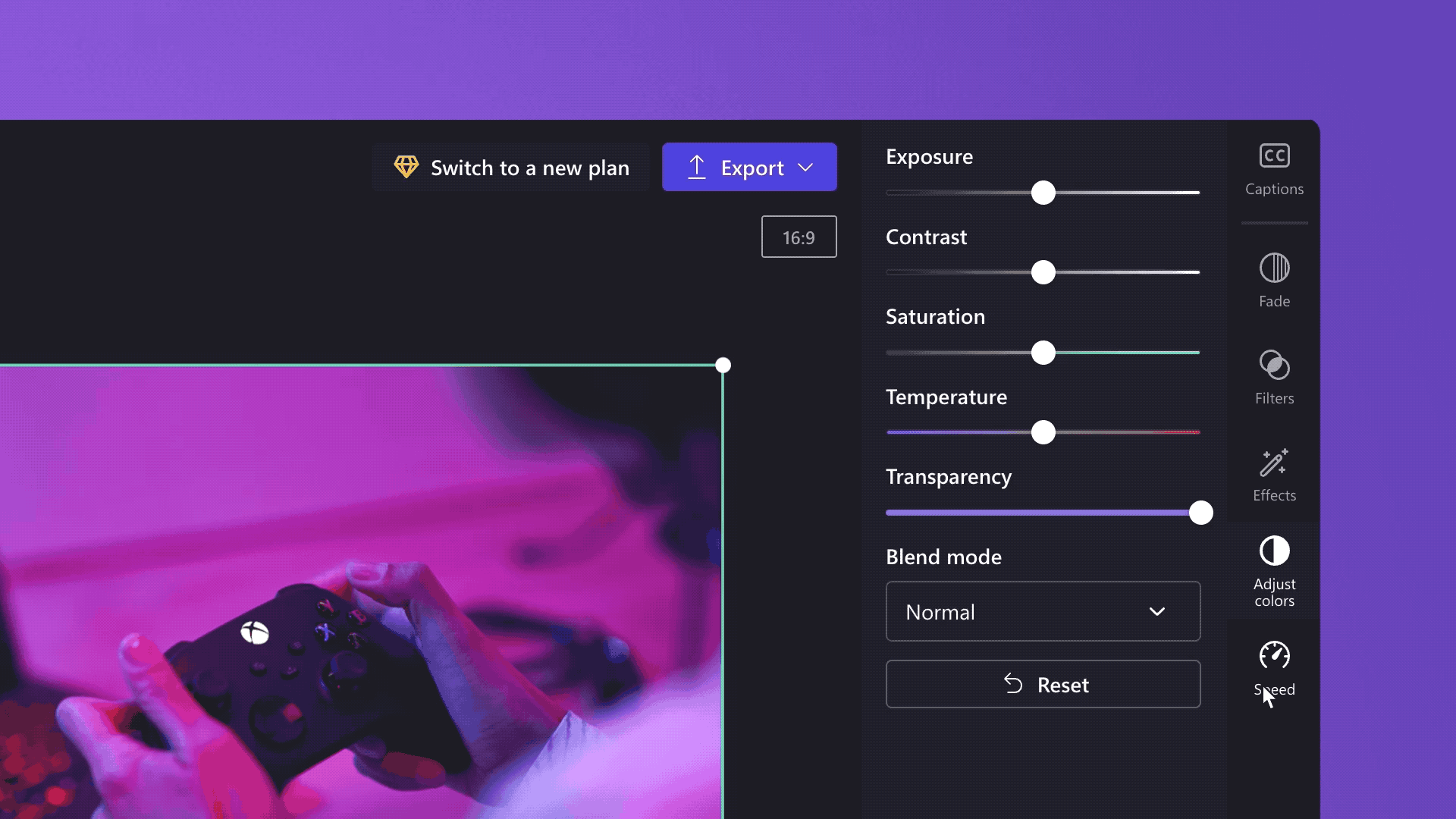Viewport: 1456px width, 819px height.
Task: Drag the Contrast center handle
Action: [1043, 272]
